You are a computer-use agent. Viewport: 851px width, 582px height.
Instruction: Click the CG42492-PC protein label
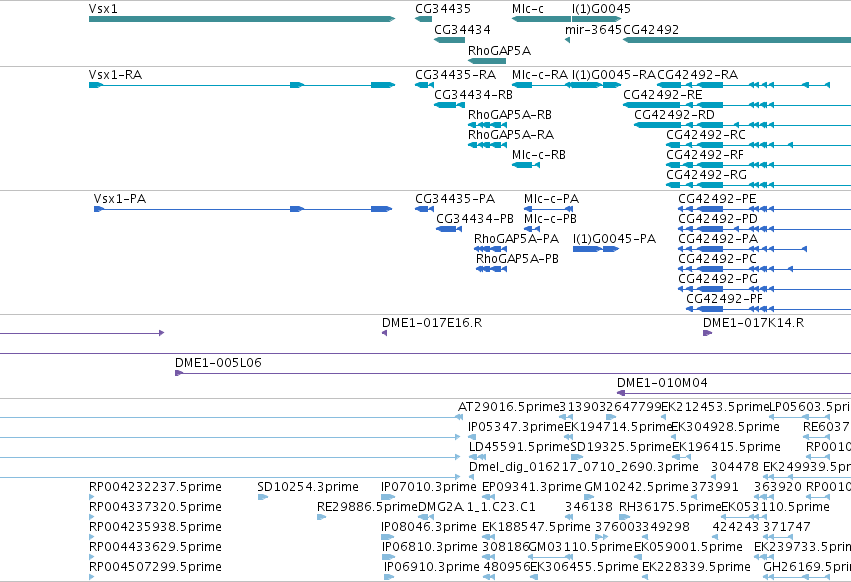[x=717, y=258]
